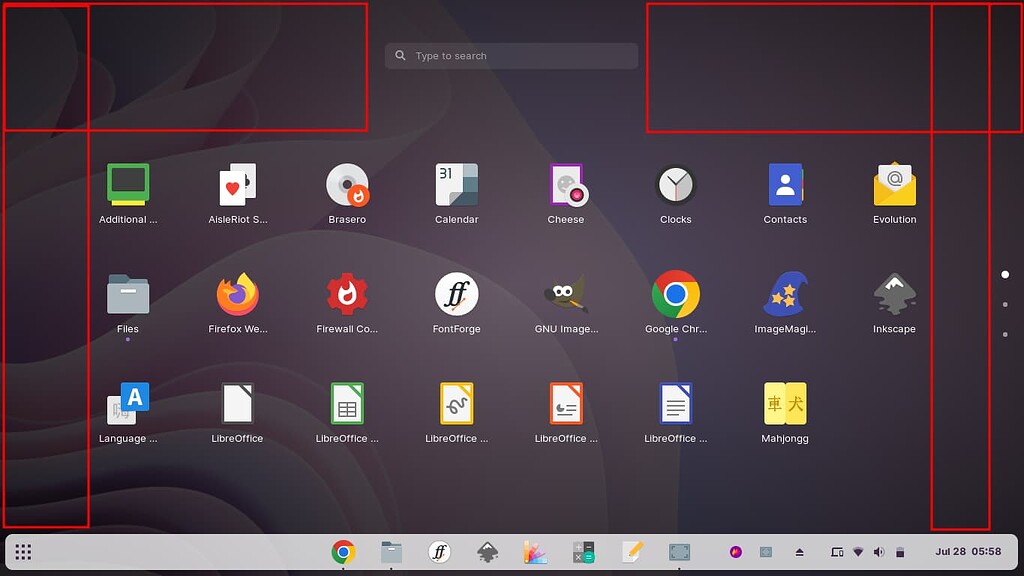
Task: Open Additional Drivers app in the grid
Action: coord(128,185)
